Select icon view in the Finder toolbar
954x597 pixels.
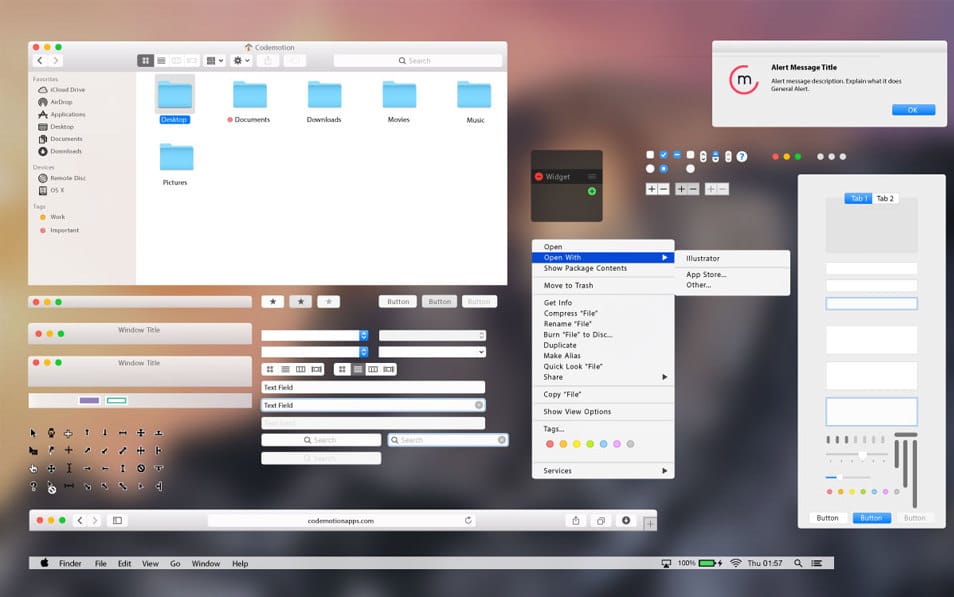(147, 60)
